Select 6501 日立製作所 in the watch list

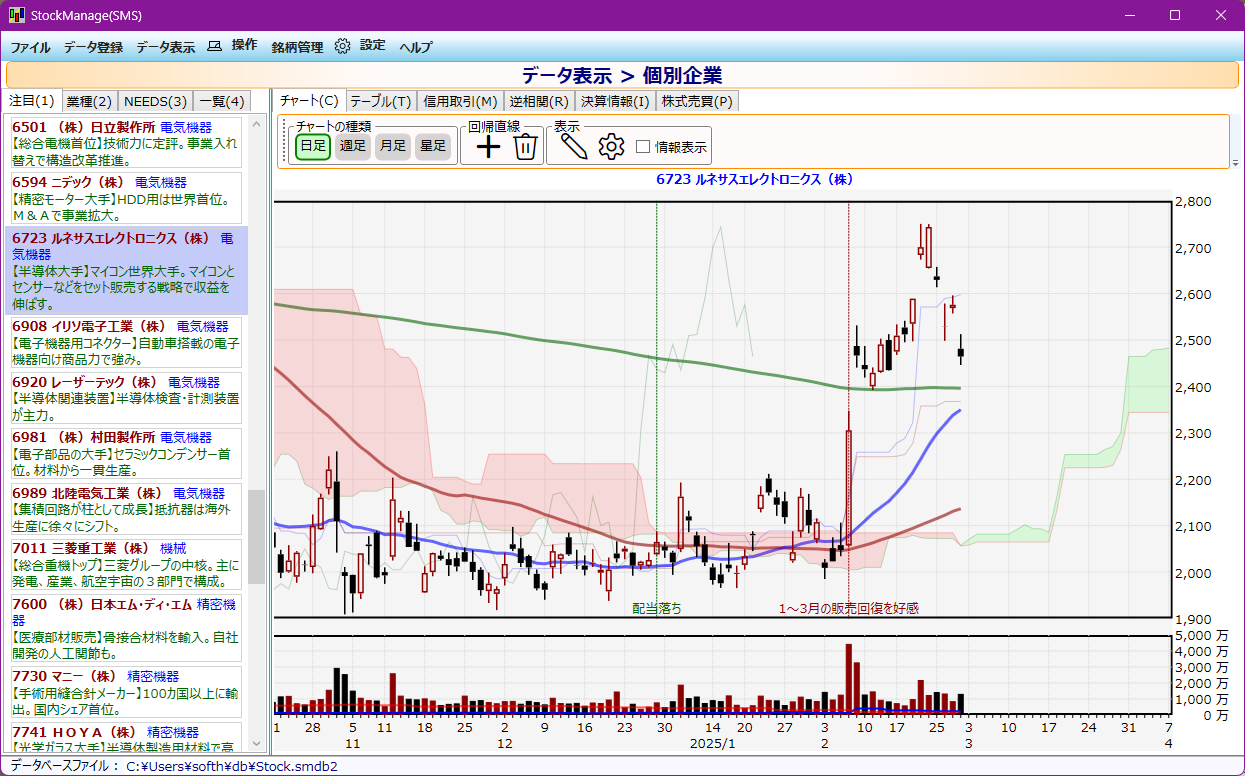pyautogui.click(x=124, y=142)
